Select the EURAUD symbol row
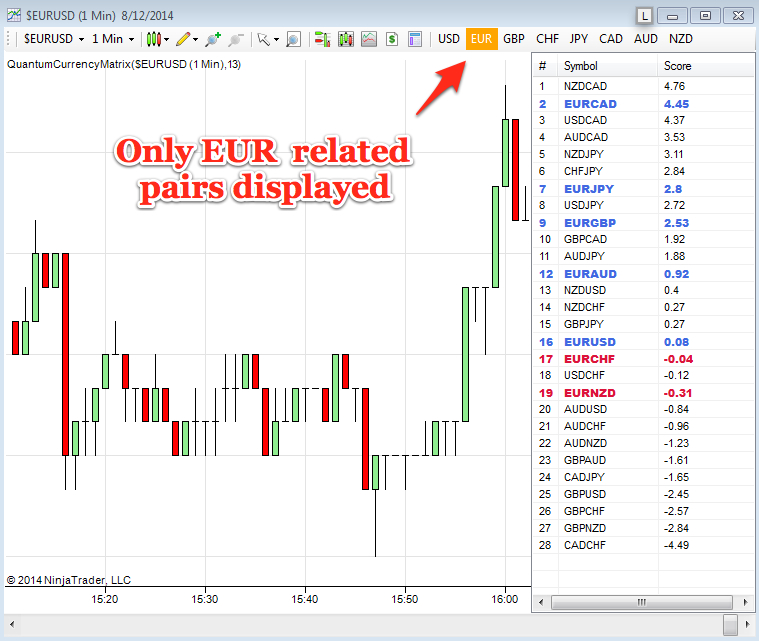 click(643, 274)
